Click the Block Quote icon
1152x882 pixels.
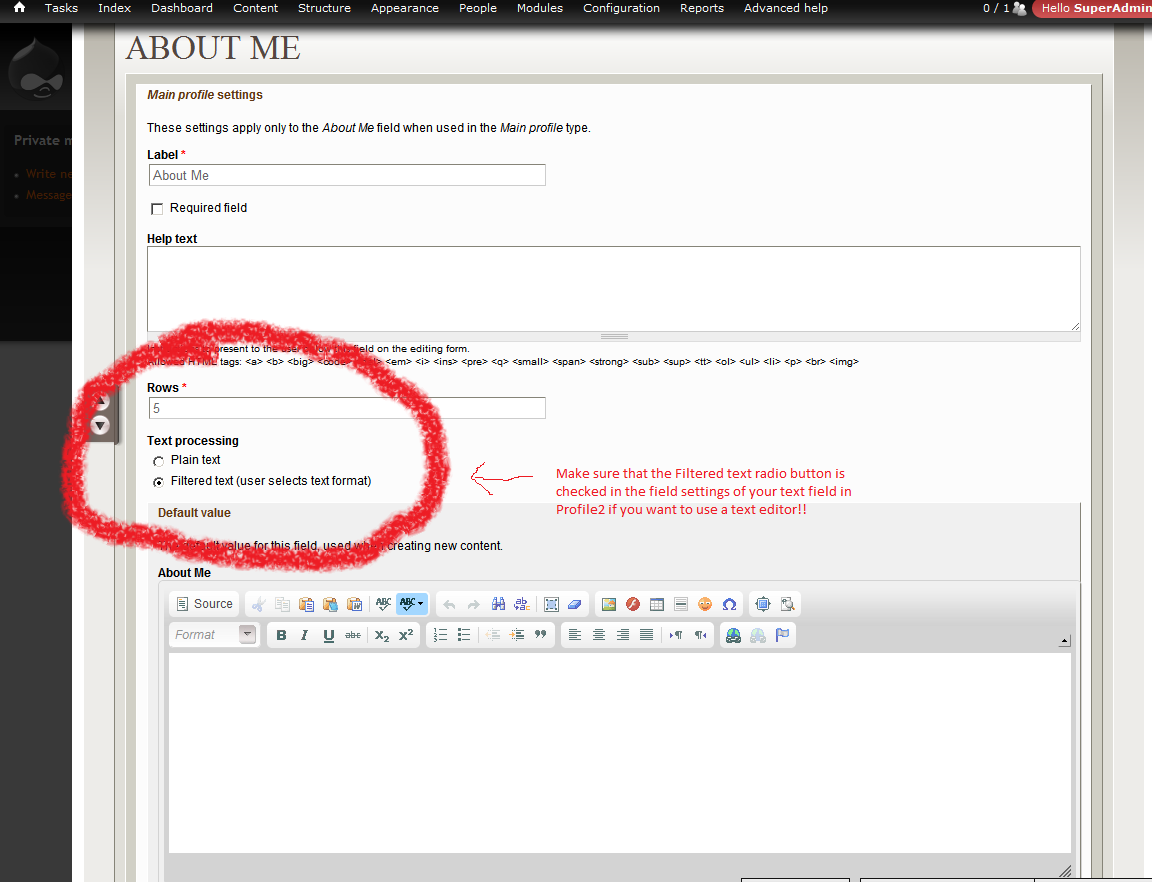click(541, 635)
